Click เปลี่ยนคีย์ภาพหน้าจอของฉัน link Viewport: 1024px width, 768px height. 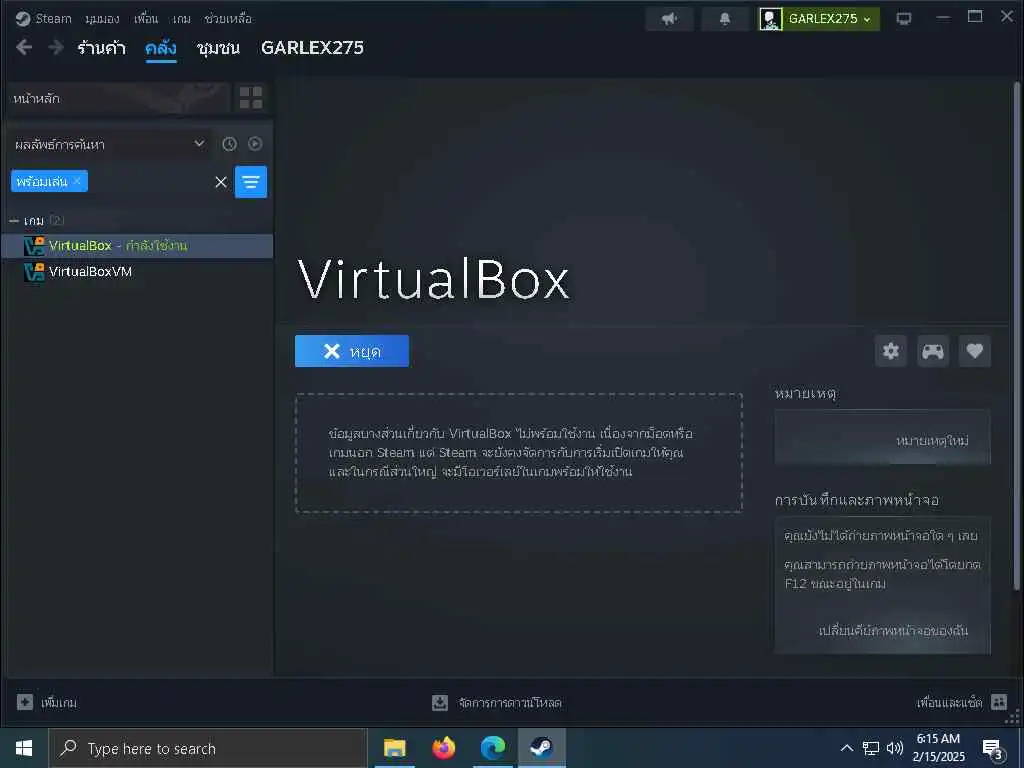892,630
